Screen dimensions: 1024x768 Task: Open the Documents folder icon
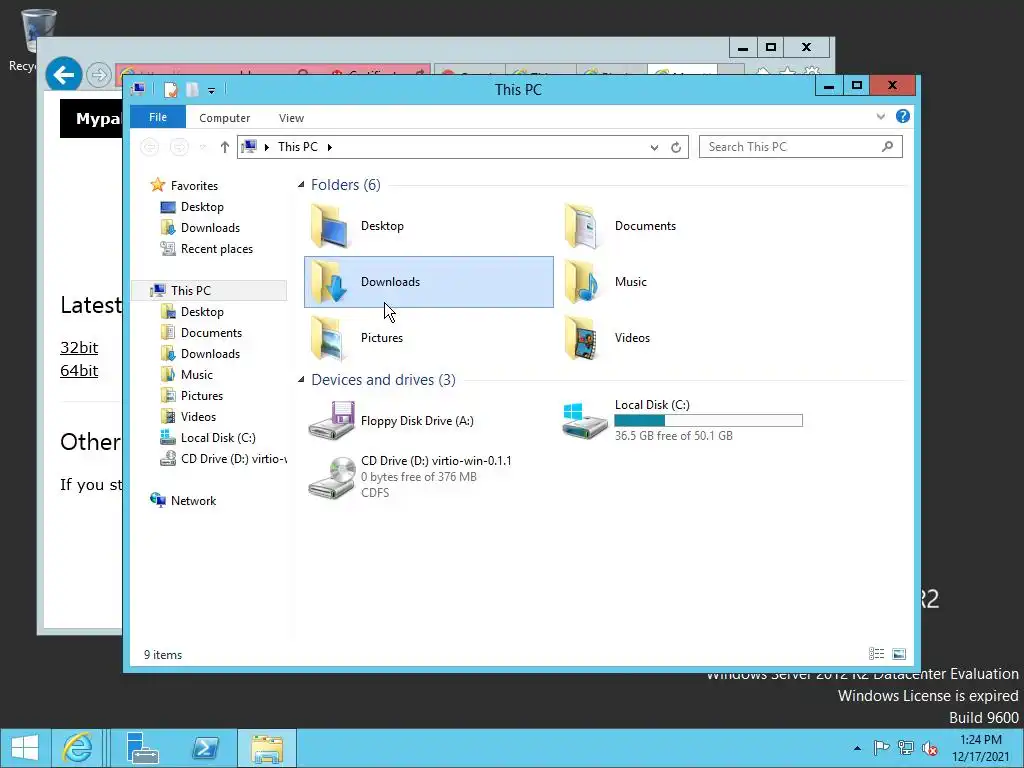point(581,226)
